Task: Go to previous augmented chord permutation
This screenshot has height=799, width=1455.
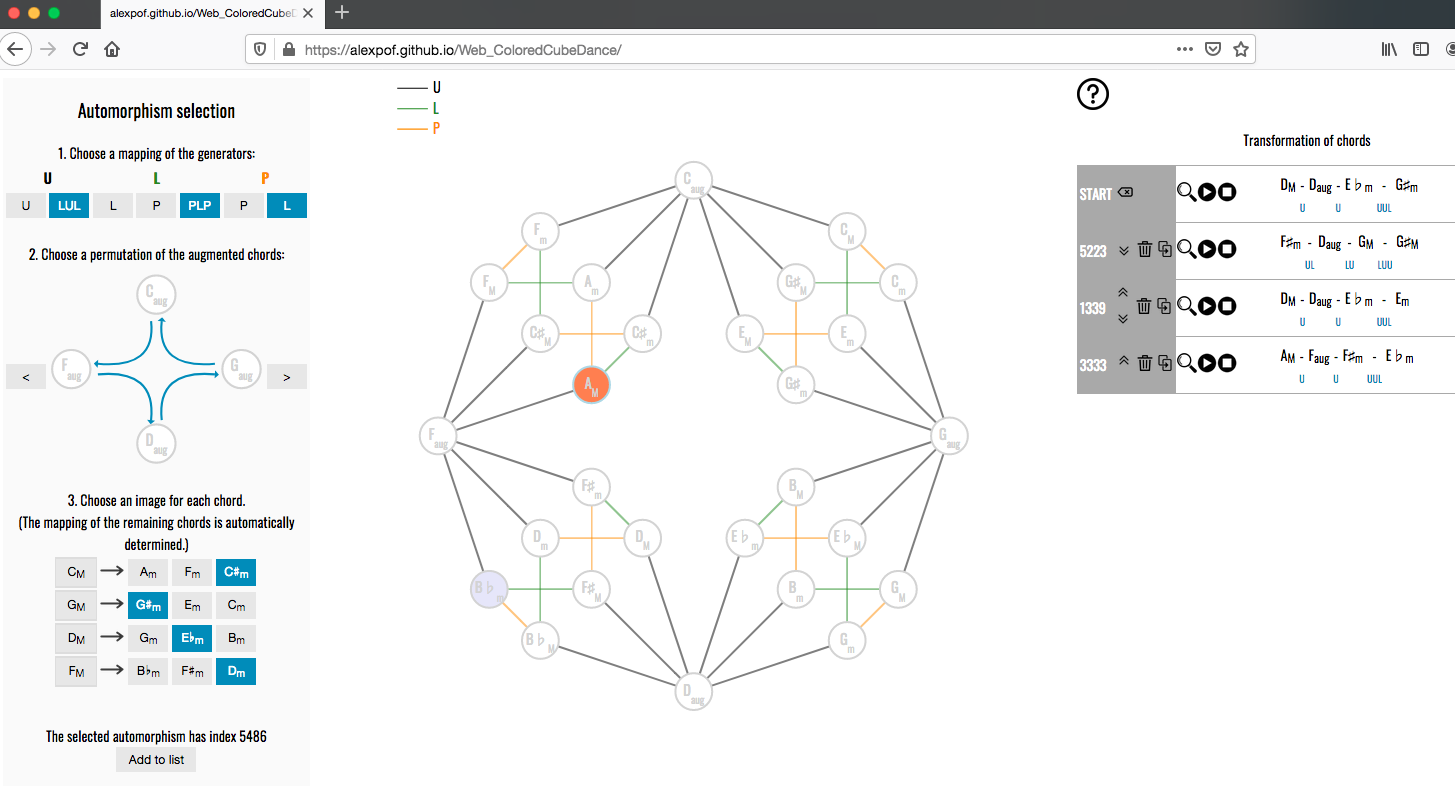Action: (x=26, y=377)
